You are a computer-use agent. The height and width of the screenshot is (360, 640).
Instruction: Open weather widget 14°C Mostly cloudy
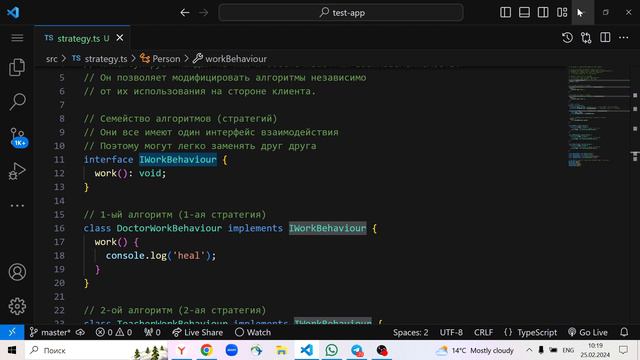click(x=475, y=350)
